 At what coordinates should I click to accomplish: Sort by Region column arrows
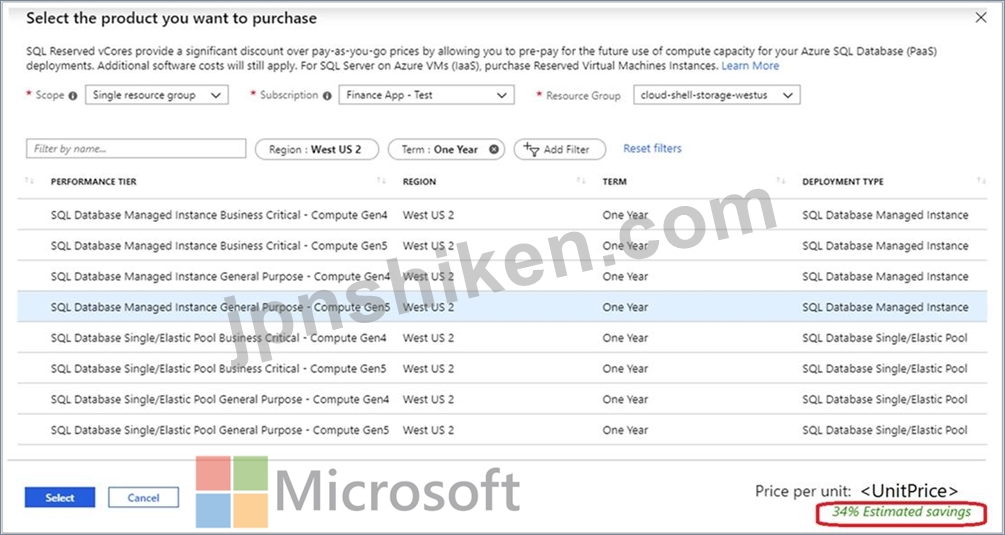(x=581, y=181)
